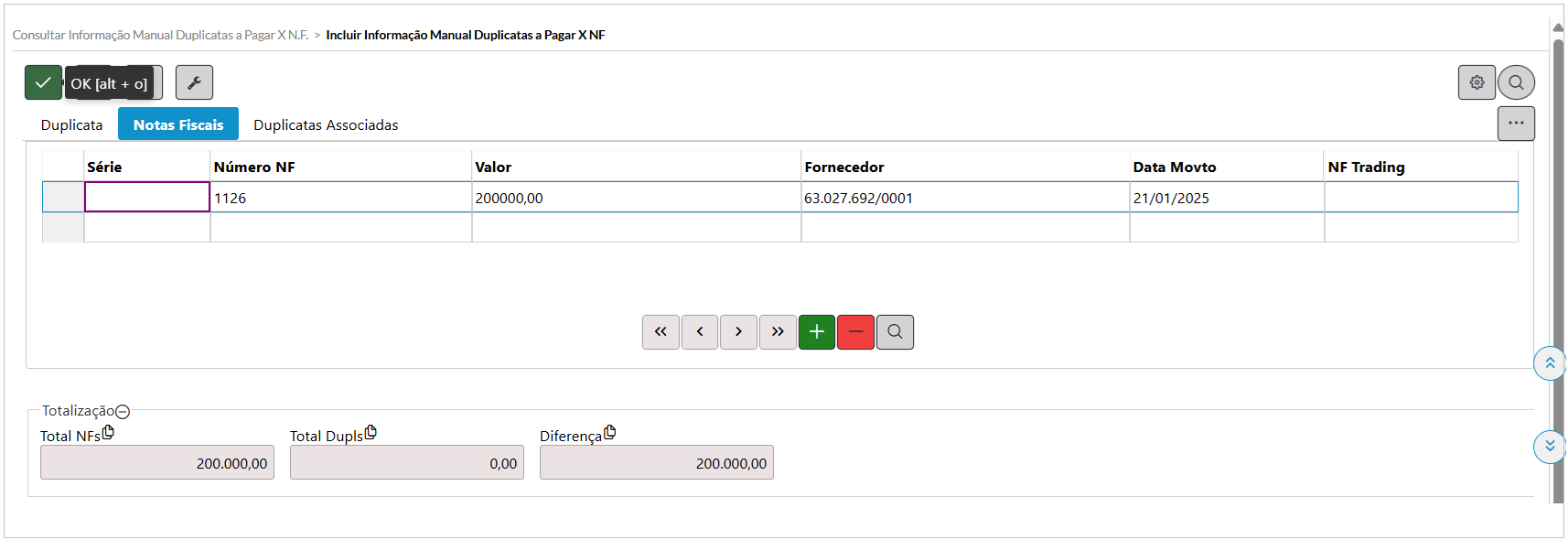This screenshot has height=540, width=1568.
Task: Go to next record in grid
Action: (x=738, y=332)
